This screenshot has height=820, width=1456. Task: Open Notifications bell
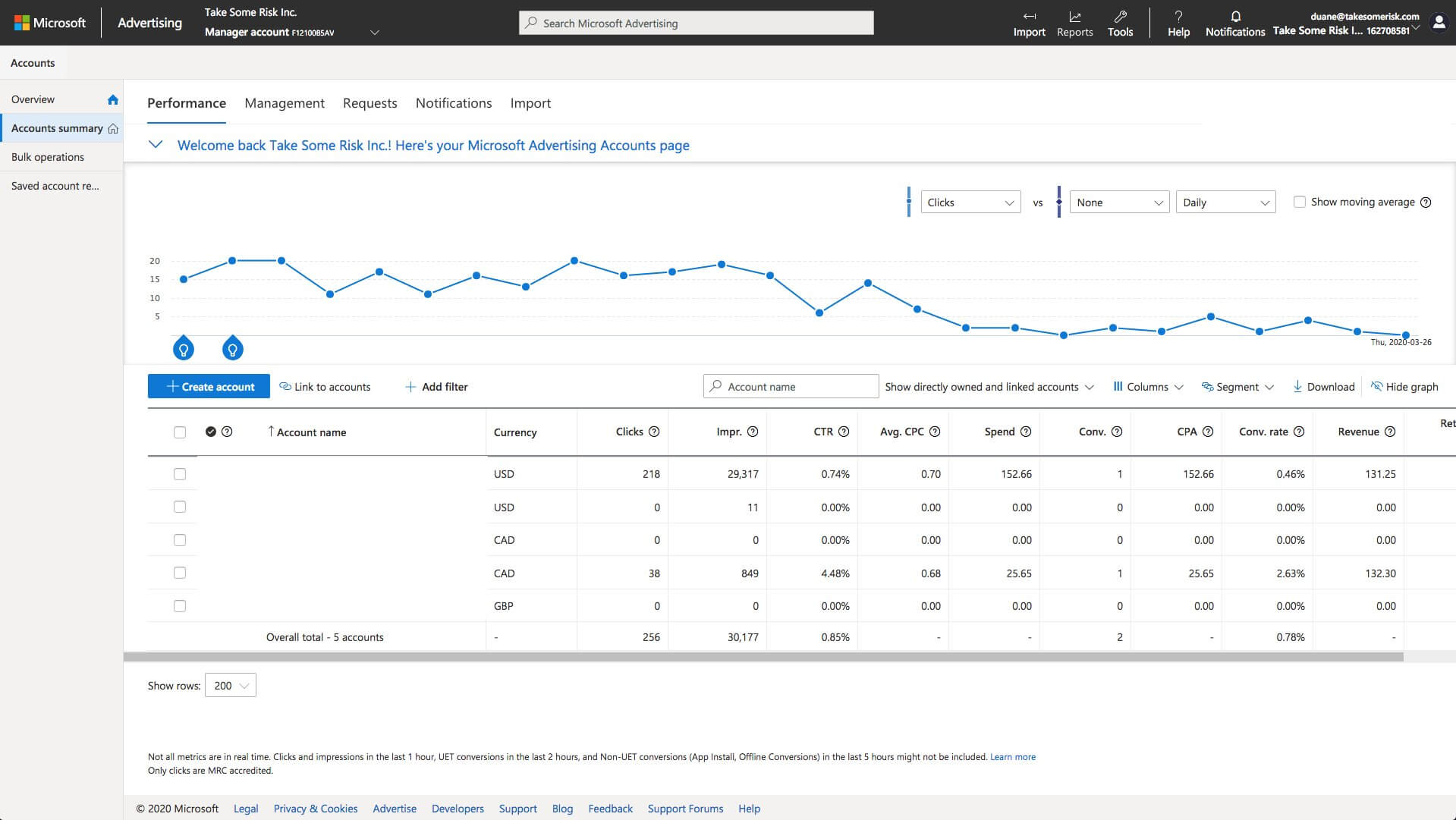[1235, 24]
